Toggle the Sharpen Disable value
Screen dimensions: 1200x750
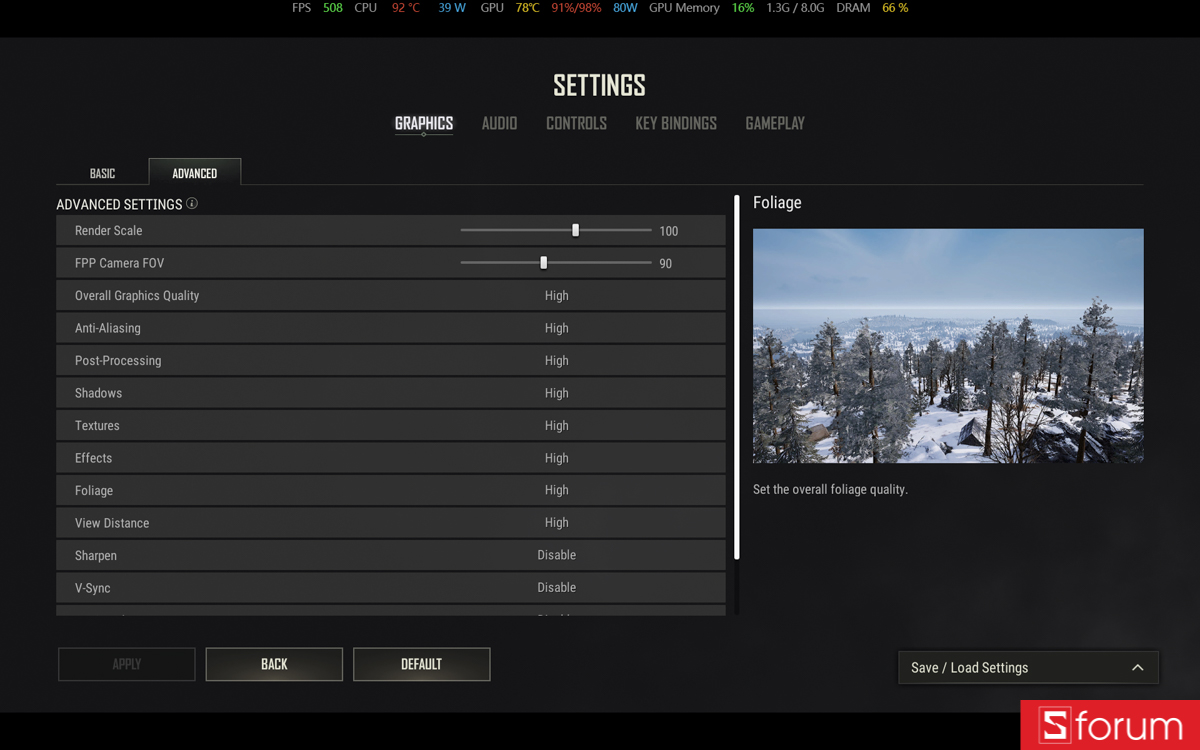tap(557, 555)
